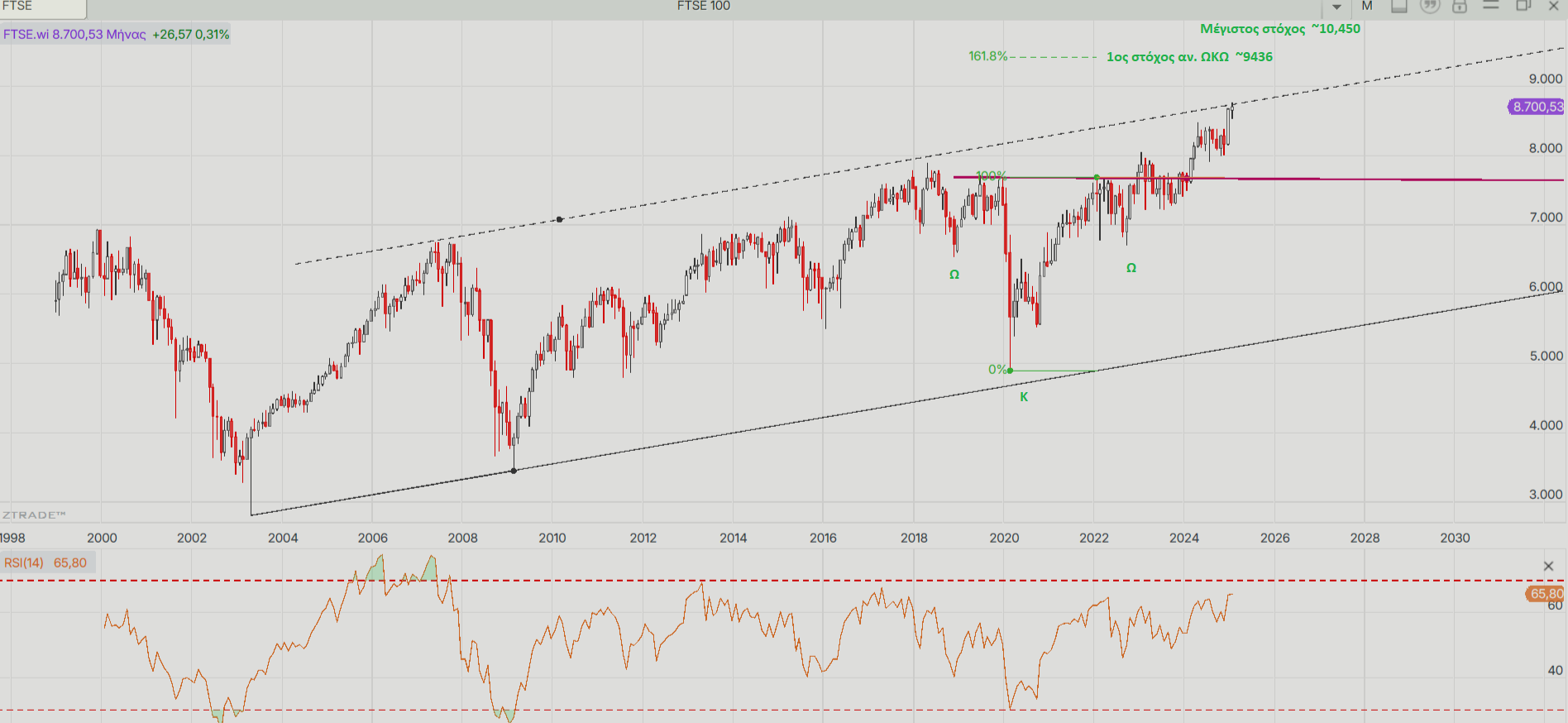
Task: Select the '1ος στόχος αν. ΩΚΩ ~9436' annotation
Action: pyautogui.click(x=1189, y=57)
